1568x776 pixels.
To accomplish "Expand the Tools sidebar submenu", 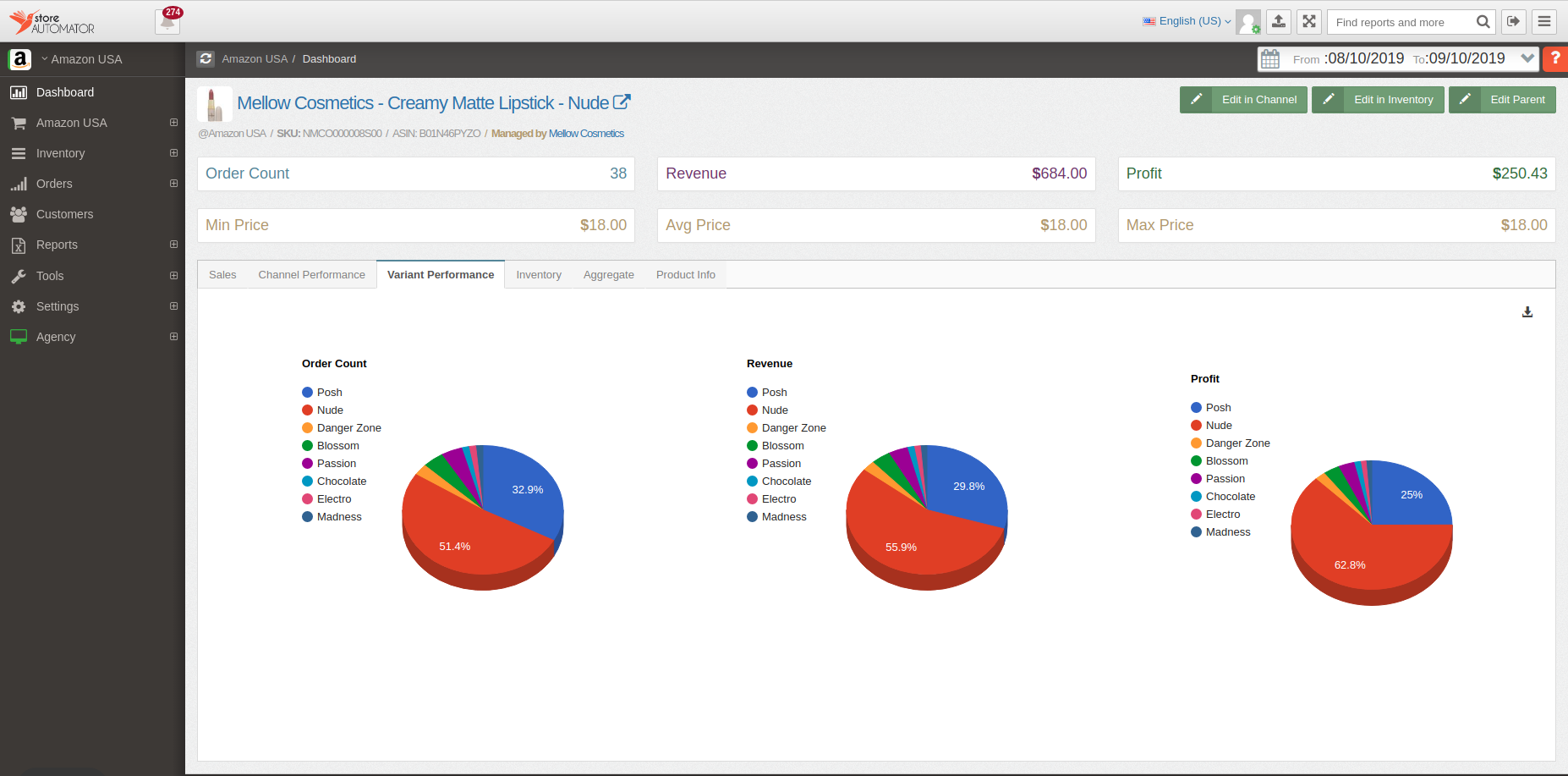I will [x=173, y=276].
